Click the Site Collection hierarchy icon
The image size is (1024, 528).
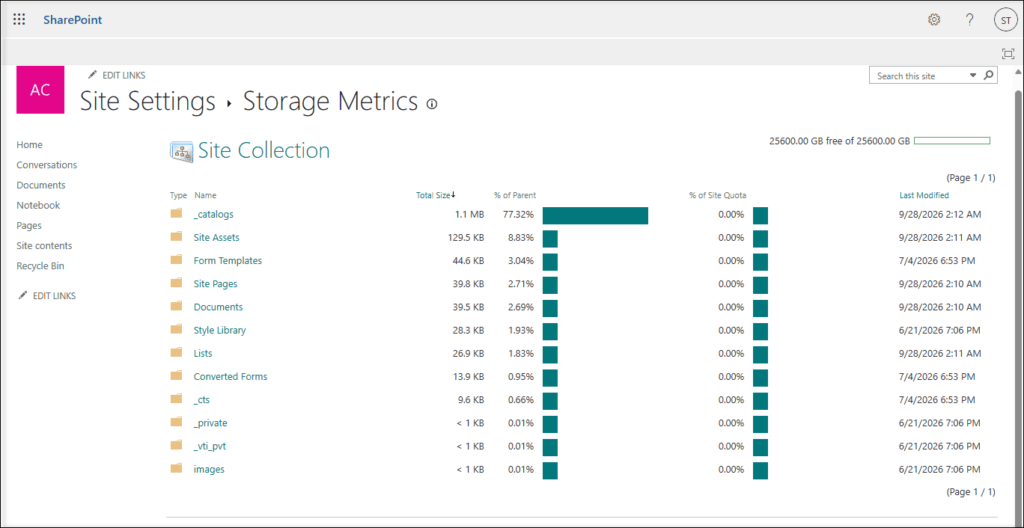click(181, 151)
